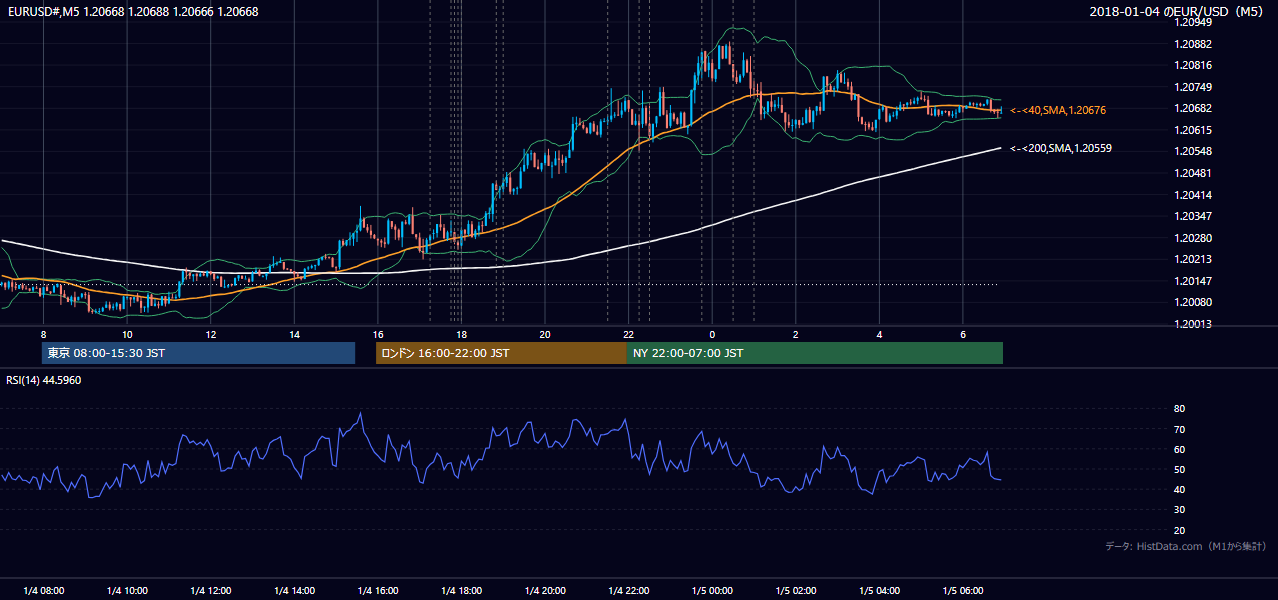
Task: Click the NY 22:00-07:00 JST session bar
Action: 815,353
